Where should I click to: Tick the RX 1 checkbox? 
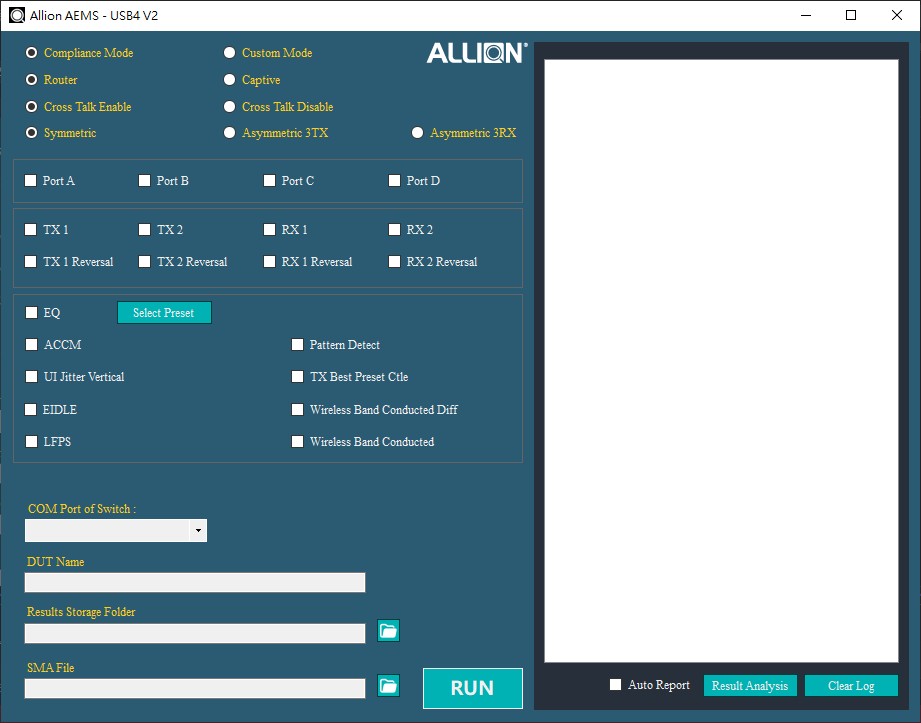point(269,229)
